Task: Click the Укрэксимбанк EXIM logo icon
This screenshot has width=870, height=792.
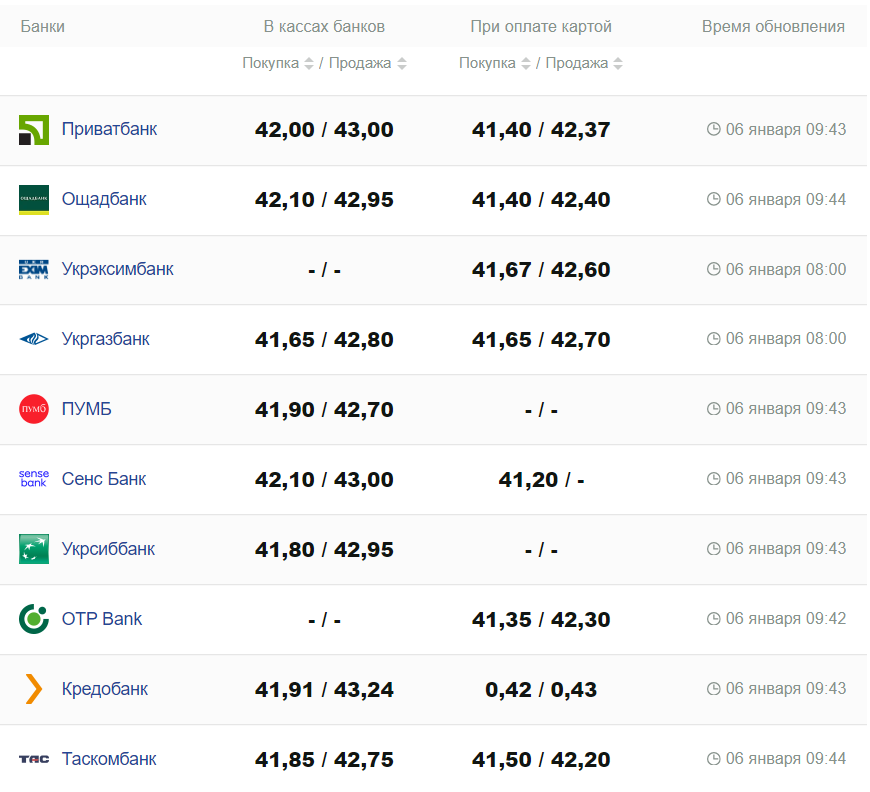Action: [x=34, y=270]
